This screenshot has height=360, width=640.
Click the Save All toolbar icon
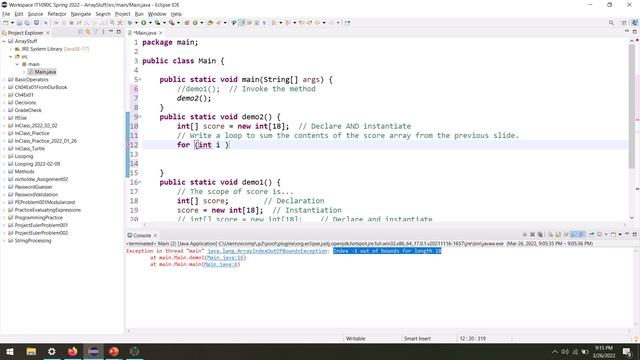27,23
